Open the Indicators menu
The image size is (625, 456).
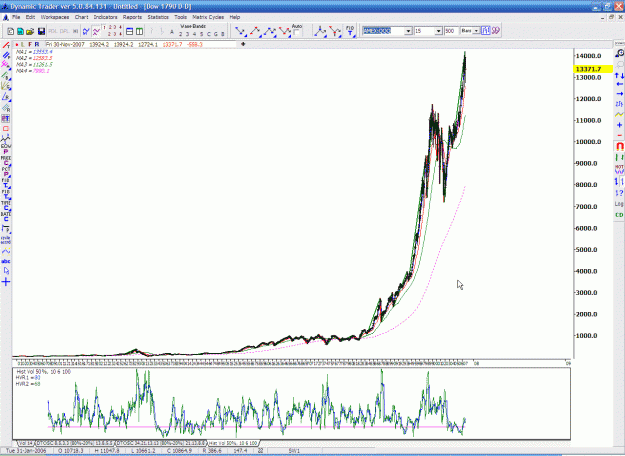click(x=105, y=17)
